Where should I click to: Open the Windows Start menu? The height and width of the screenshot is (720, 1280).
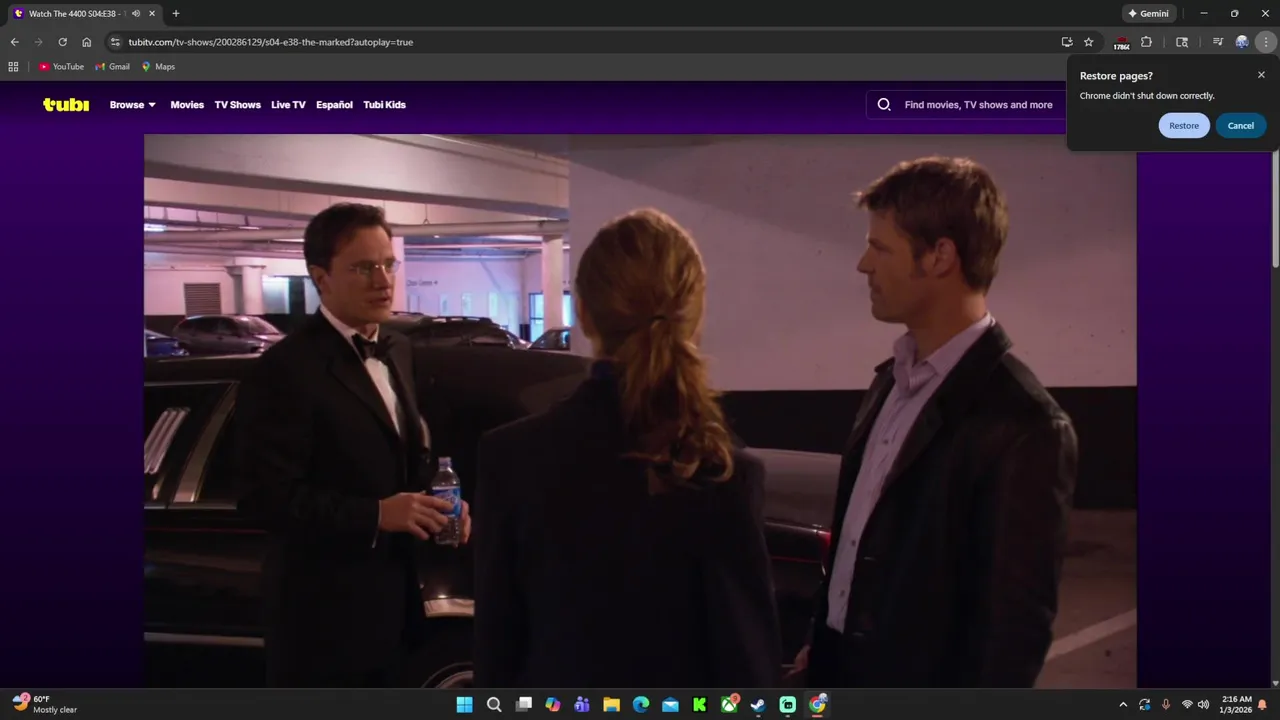click(464, 705)
